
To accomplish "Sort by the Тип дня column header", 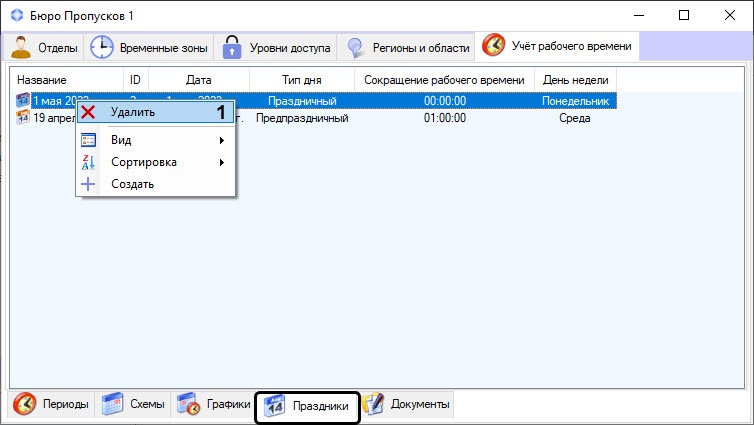I will coord(301,79).
